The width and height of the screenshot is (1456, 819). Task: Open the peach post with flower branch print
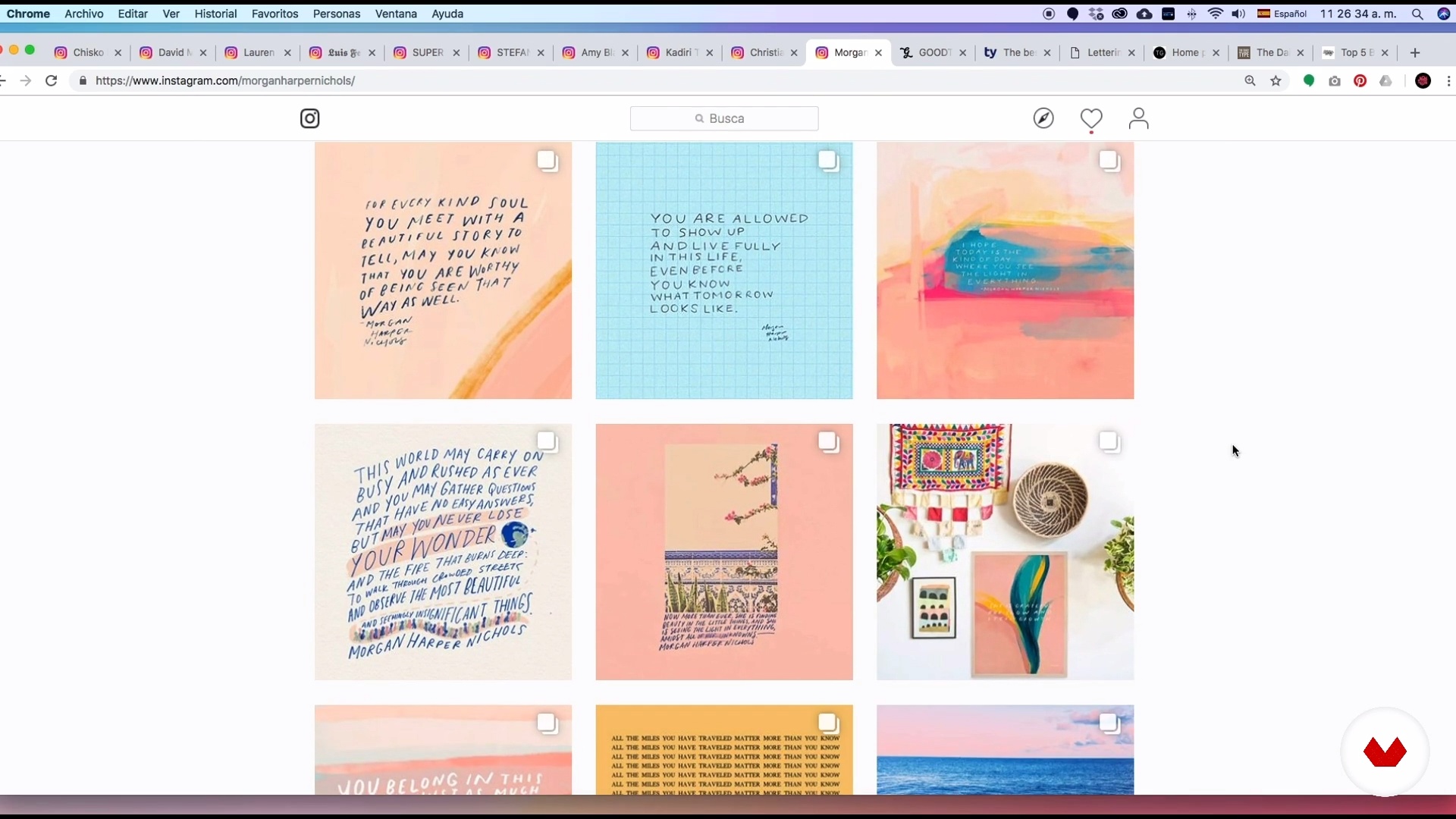pyautogui.click(x=724, y=552)
